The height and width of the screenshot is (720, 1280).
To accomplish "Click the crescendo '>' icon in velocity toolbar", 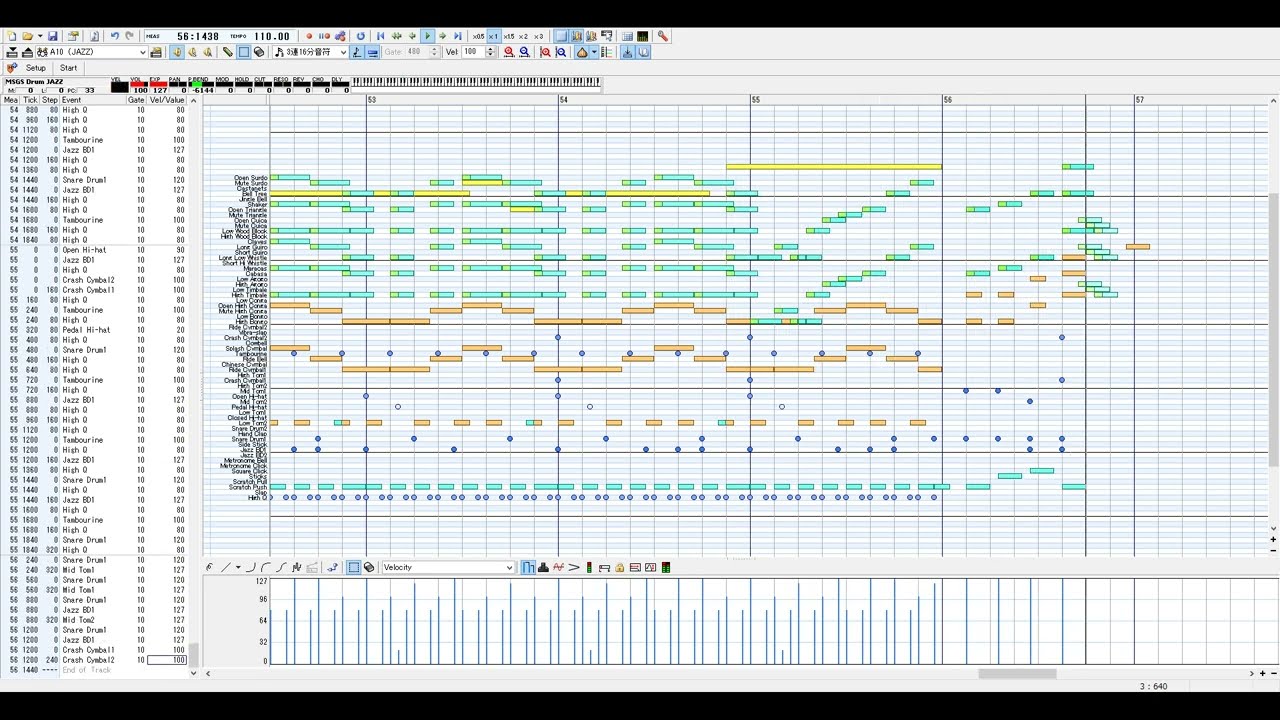I will click(x=574, y=567).
